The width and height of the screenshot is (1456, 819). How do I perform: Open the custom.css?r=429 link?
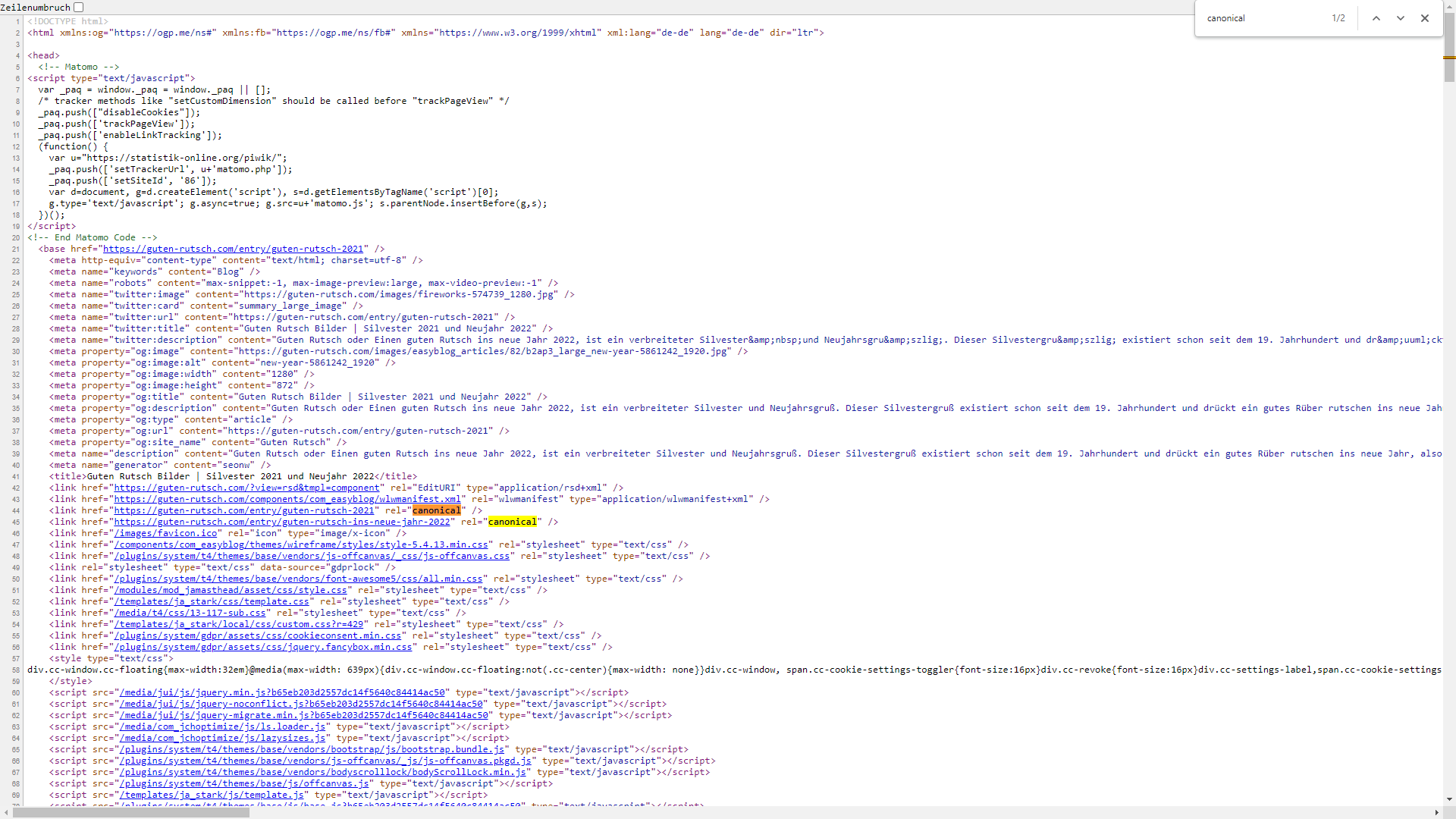pos(238,624)
